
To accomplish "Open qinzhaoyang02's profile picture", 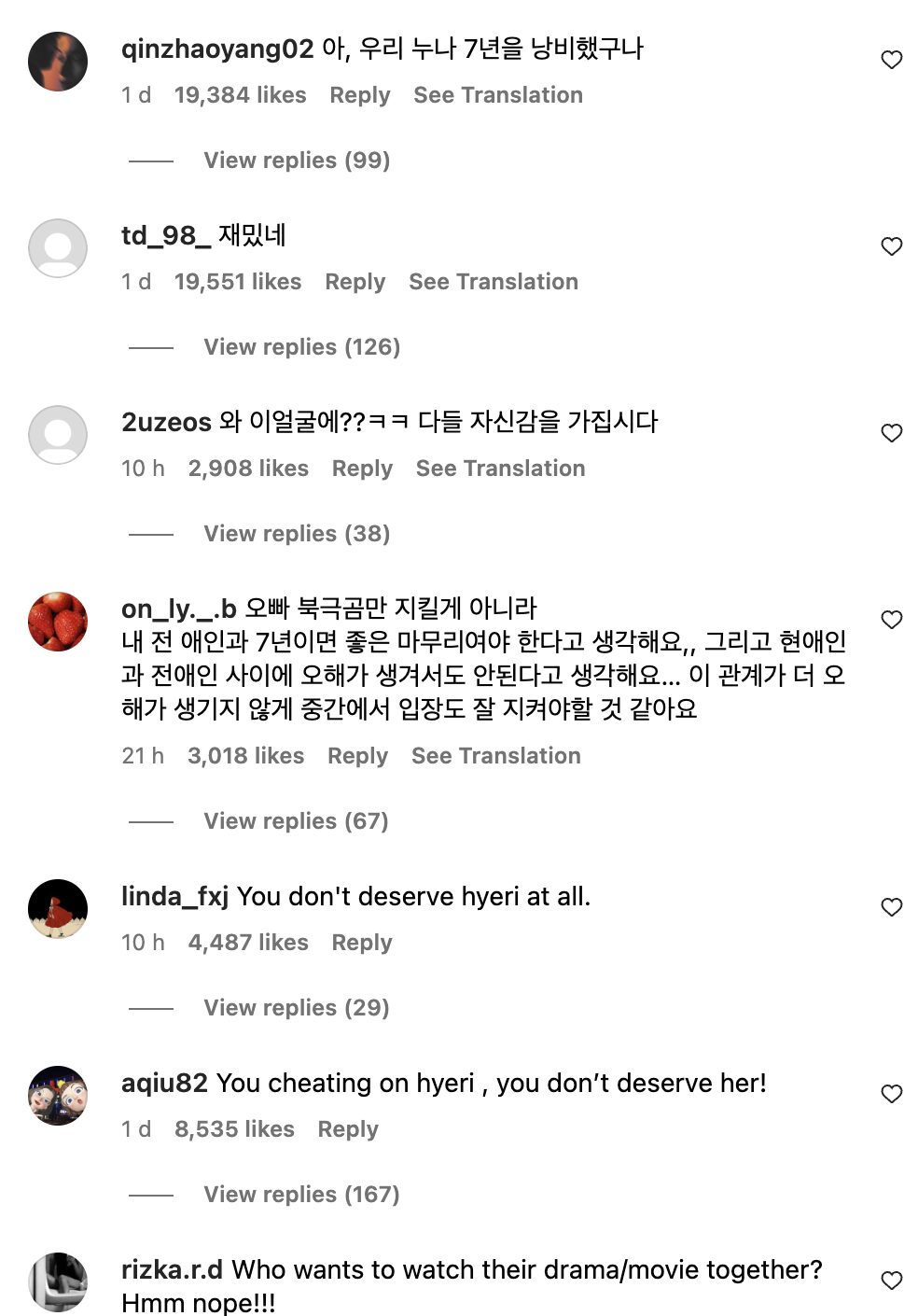I will [x=58, y=62].
